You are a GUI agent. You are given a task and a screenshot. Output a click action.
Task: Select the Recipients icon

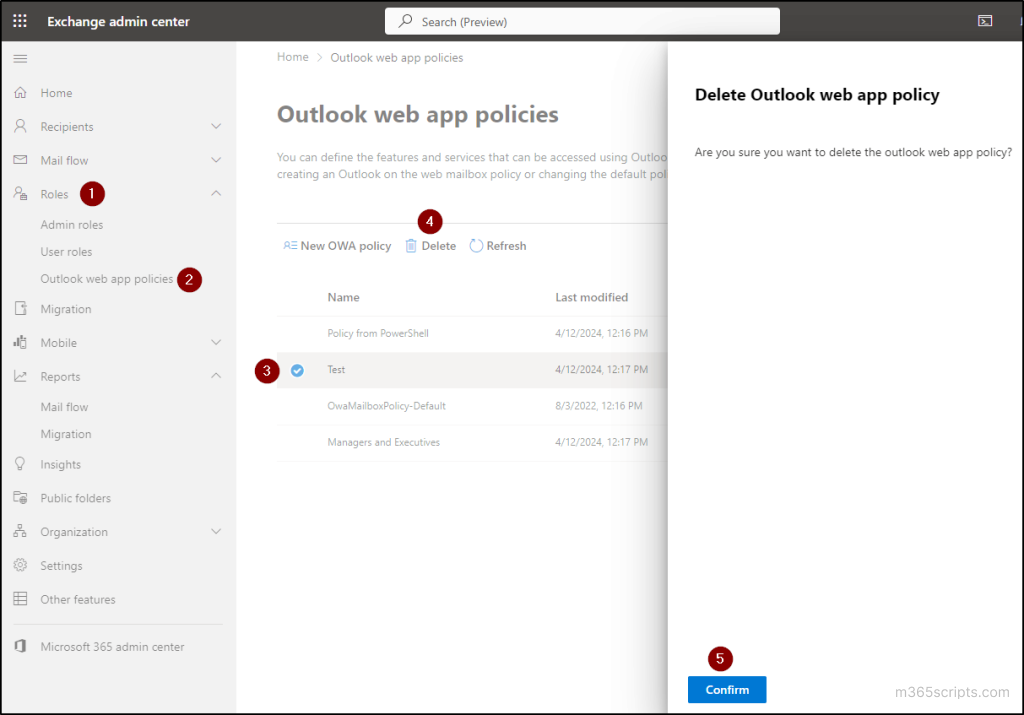pyautogui.click(x=21, y=126)
